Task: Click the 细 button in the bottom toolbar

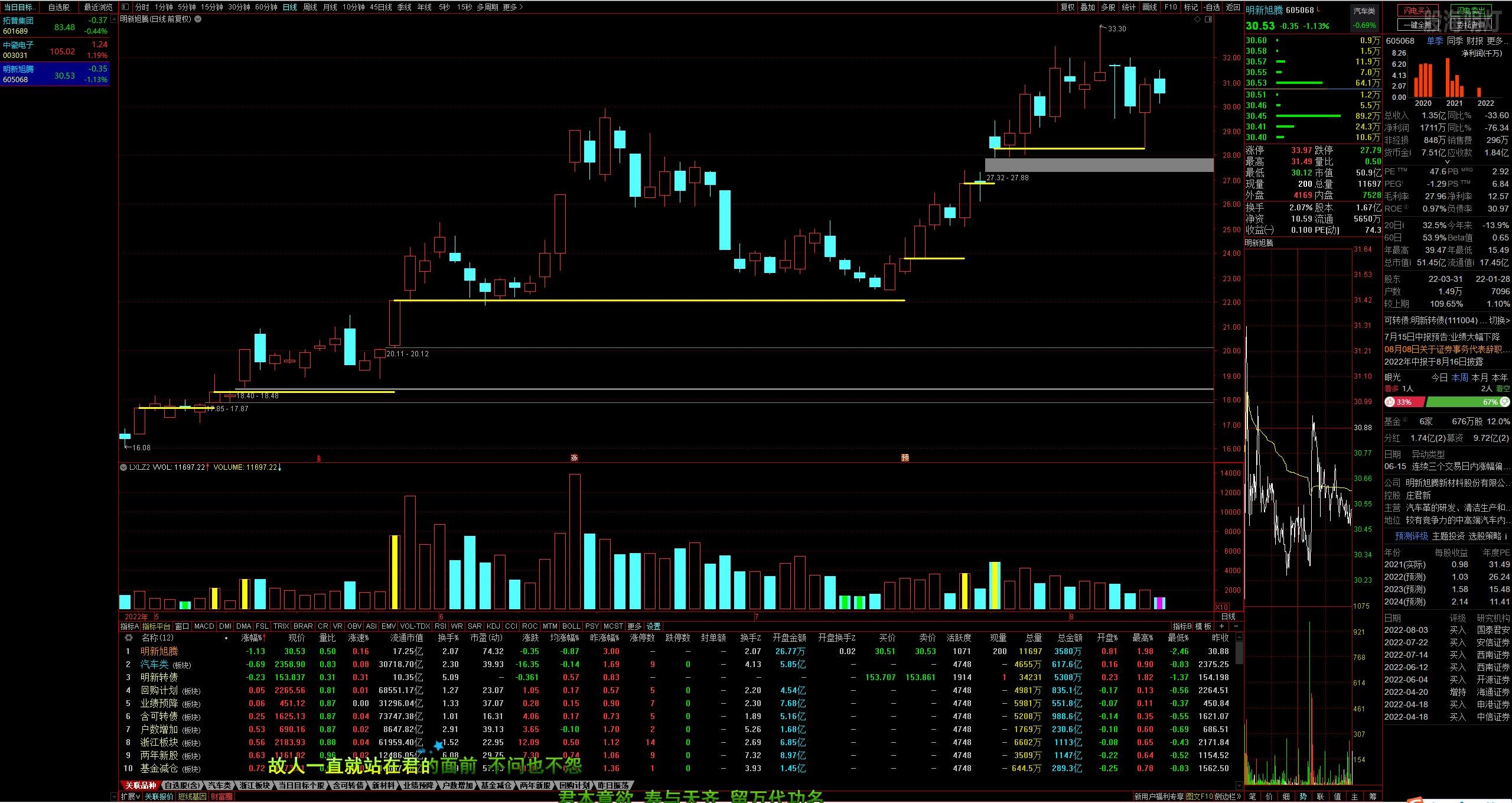Action: 1286,797
